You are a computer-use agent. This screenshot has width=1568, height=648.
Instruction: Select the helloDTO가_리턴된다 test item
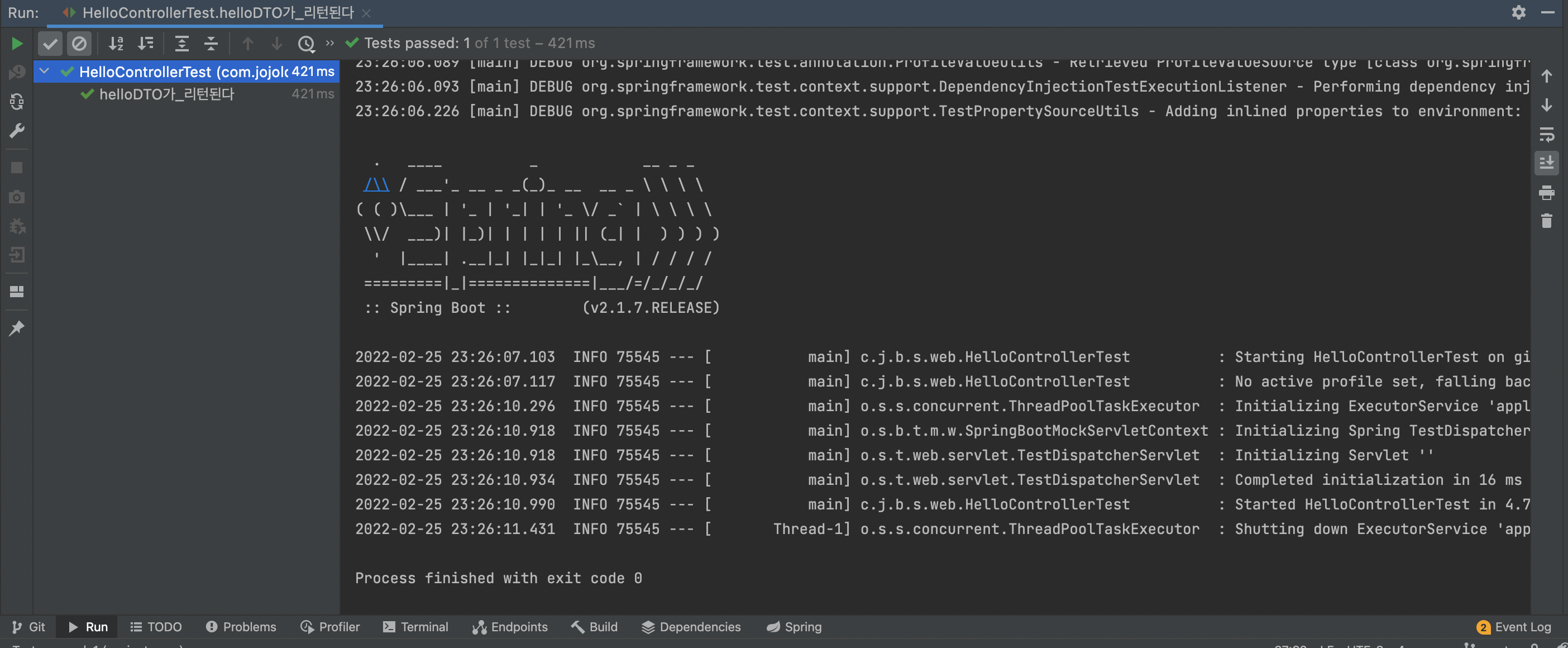(x=166, y=94)
